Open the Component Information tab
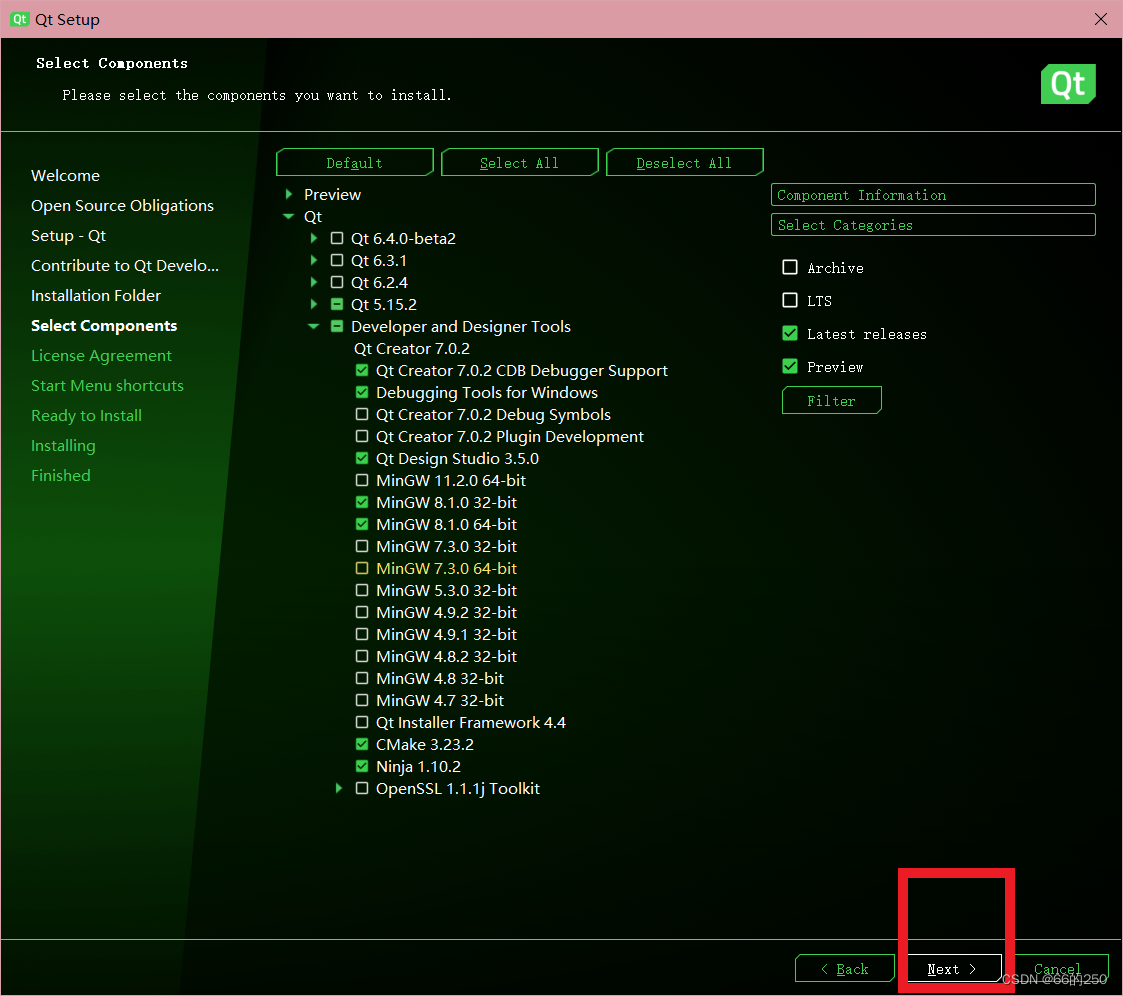The image size is (1123, 996). (933, 195)
